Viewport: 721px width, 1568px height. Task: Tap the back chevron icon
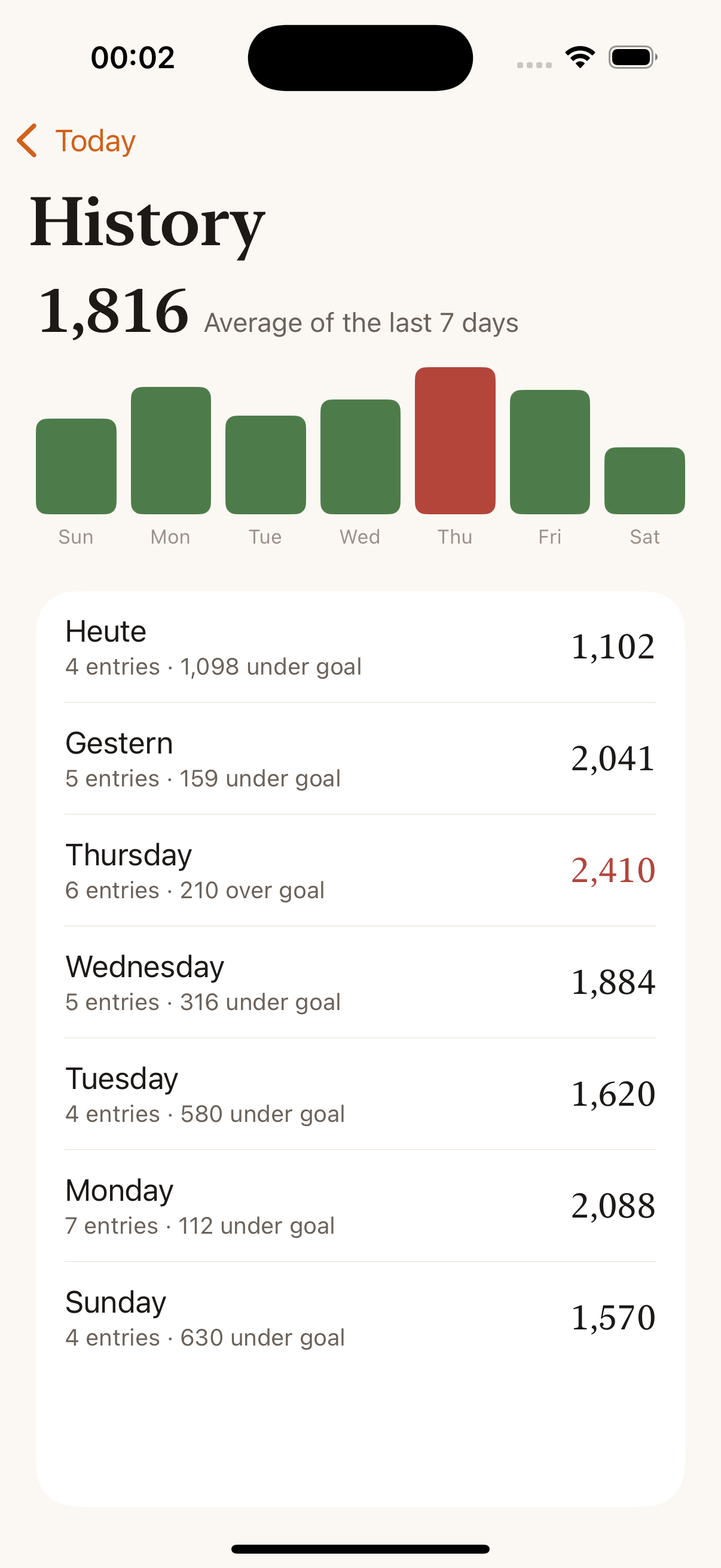pyautogui.click(x=27, y=141)
